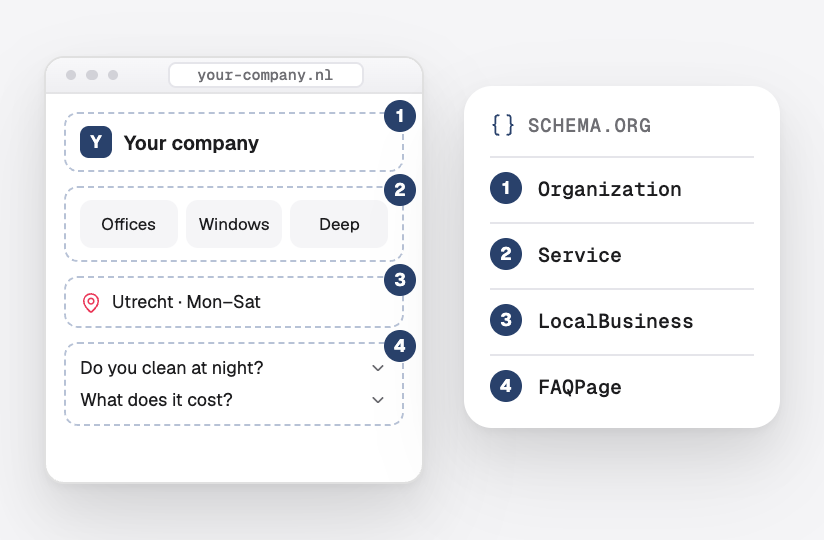Select the Deep service button
Image resolution: width=824 pixels, height=540 pixels.
[x=339, y=224]
